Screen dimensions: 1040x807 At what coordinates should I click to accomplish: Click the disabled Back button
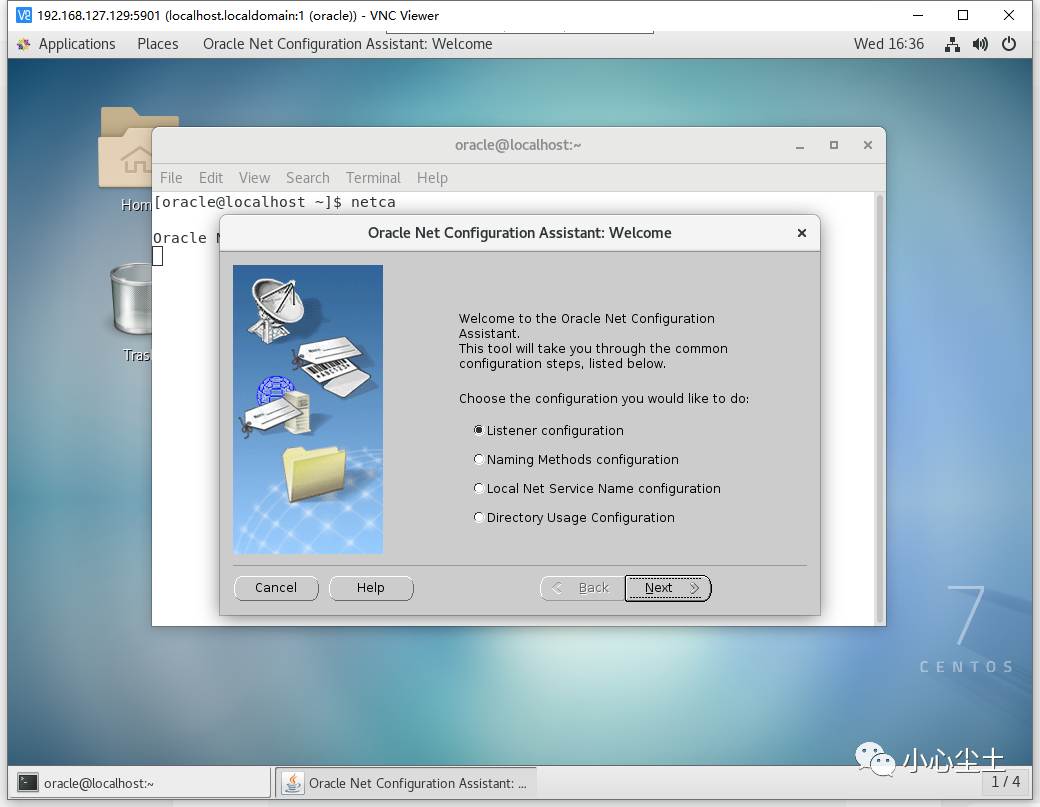tap(582, 588)
